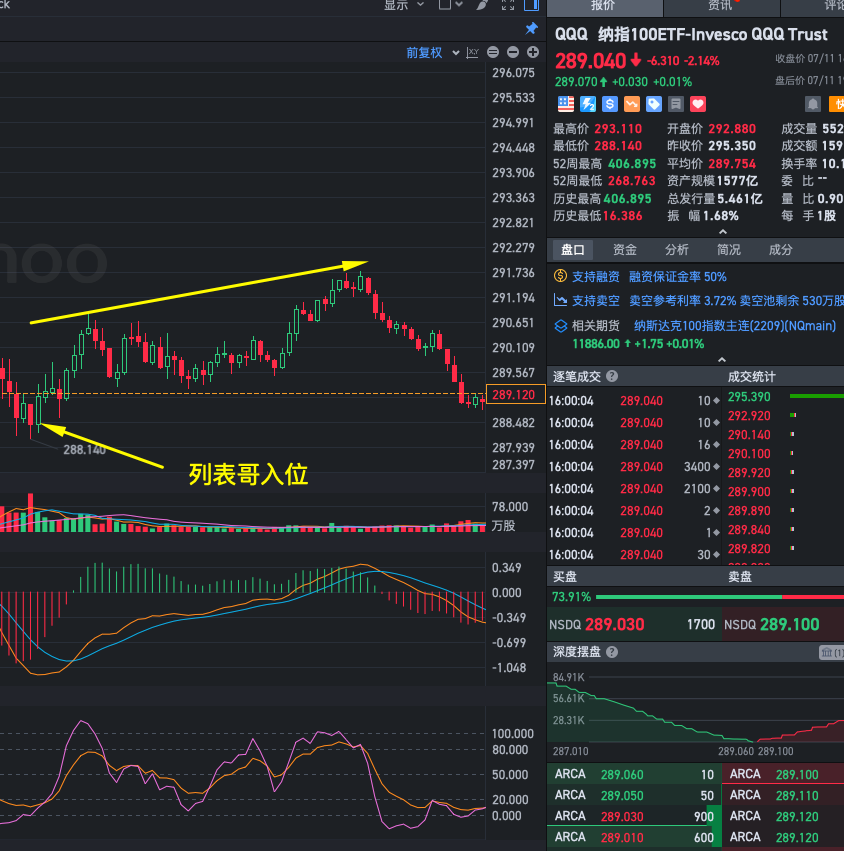This screenshot has height=851, width=844.
Task: Click the orange short-selling trend icon
Action: coord(632,104)
